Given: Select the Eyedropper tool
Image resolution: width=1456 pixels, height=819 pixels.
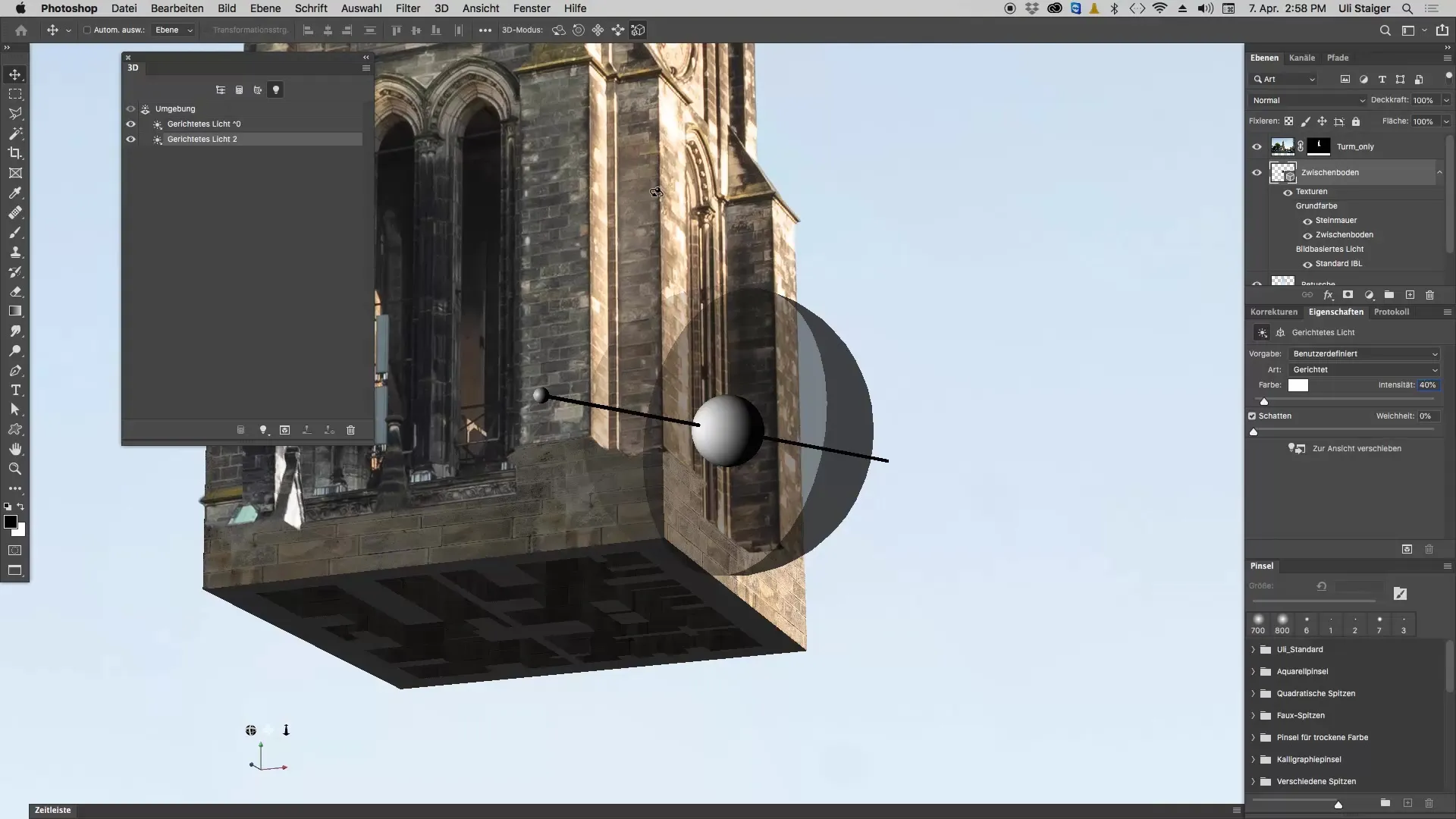Looking at the screenshot, I should (x=15, y=193).
